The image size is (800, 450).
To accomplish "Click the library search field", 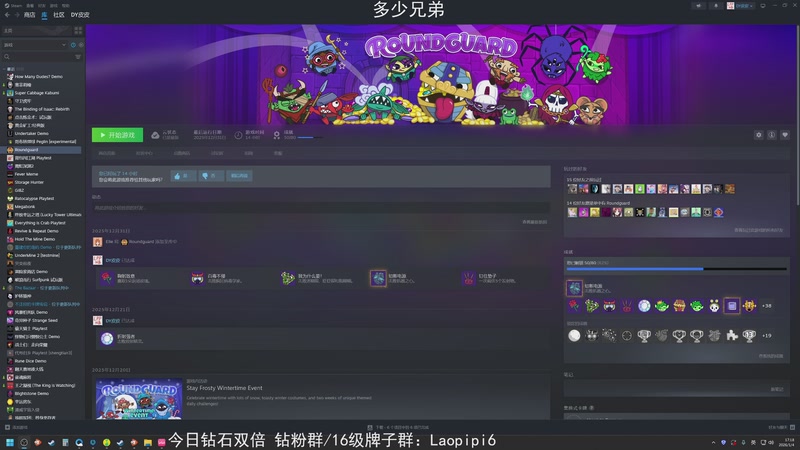I will click(x=38, y=57).
